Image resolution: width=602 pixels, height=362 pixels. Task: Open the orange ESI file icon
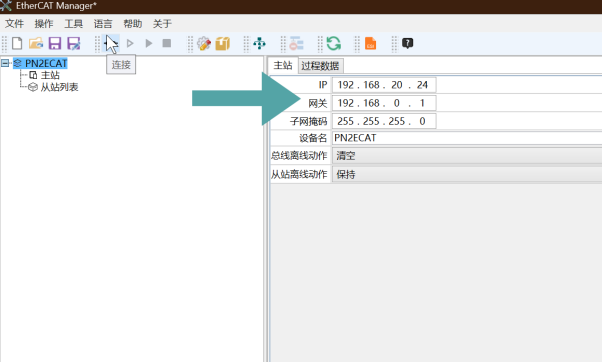tap(370, 43)
